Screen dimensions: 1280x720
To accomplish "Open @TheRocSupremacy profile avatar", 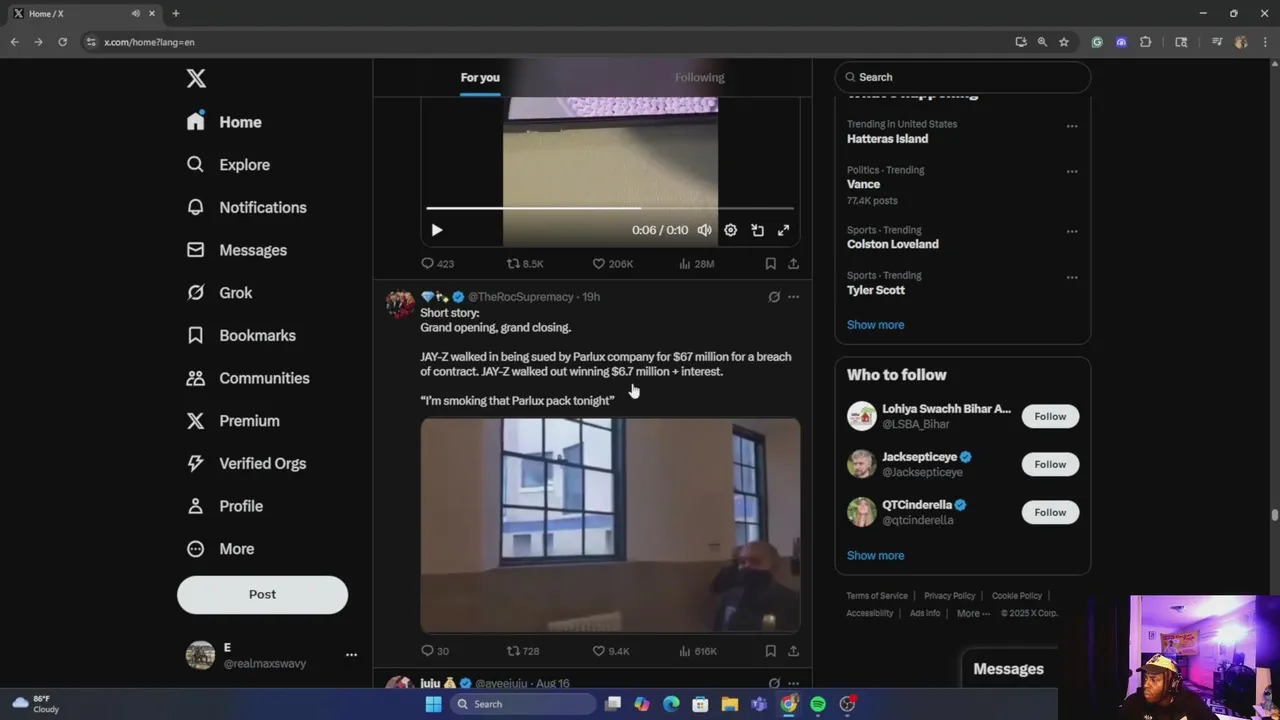I will pos(400,304).
